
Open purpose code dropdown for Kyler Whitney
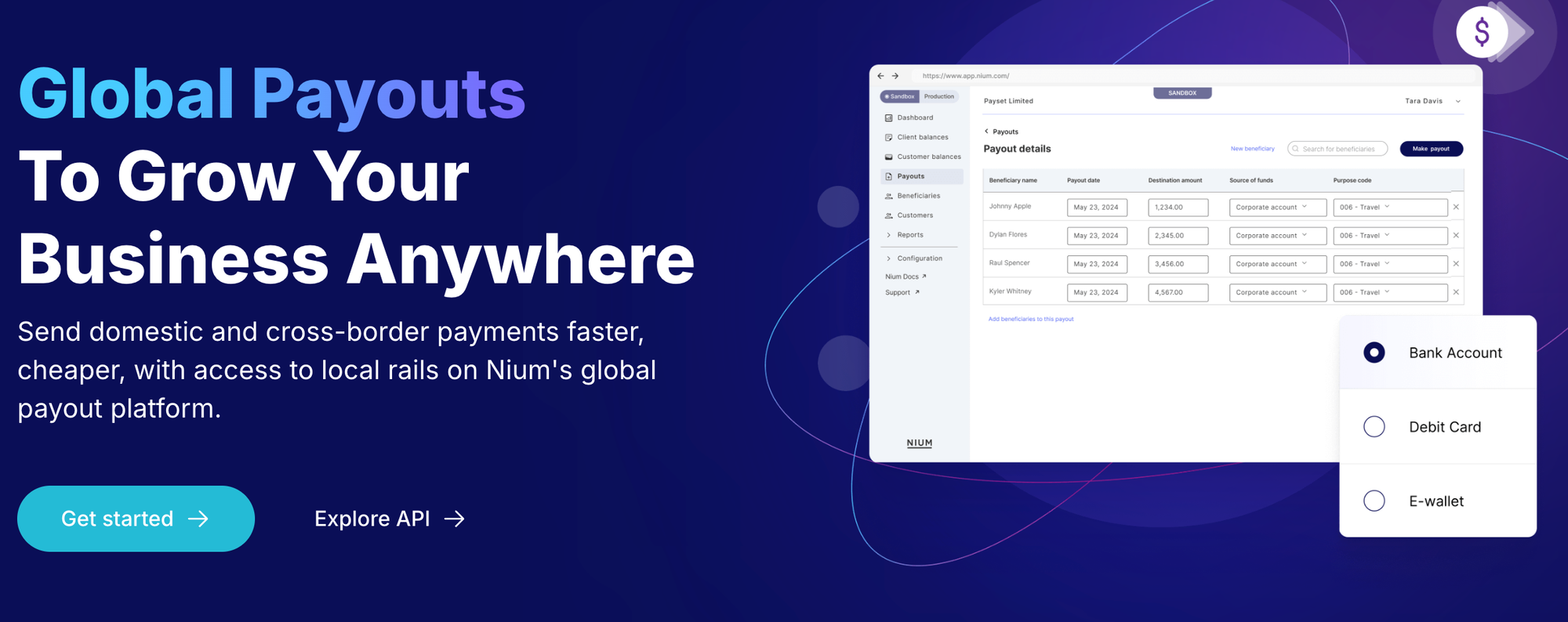(x=1390, y=292)
